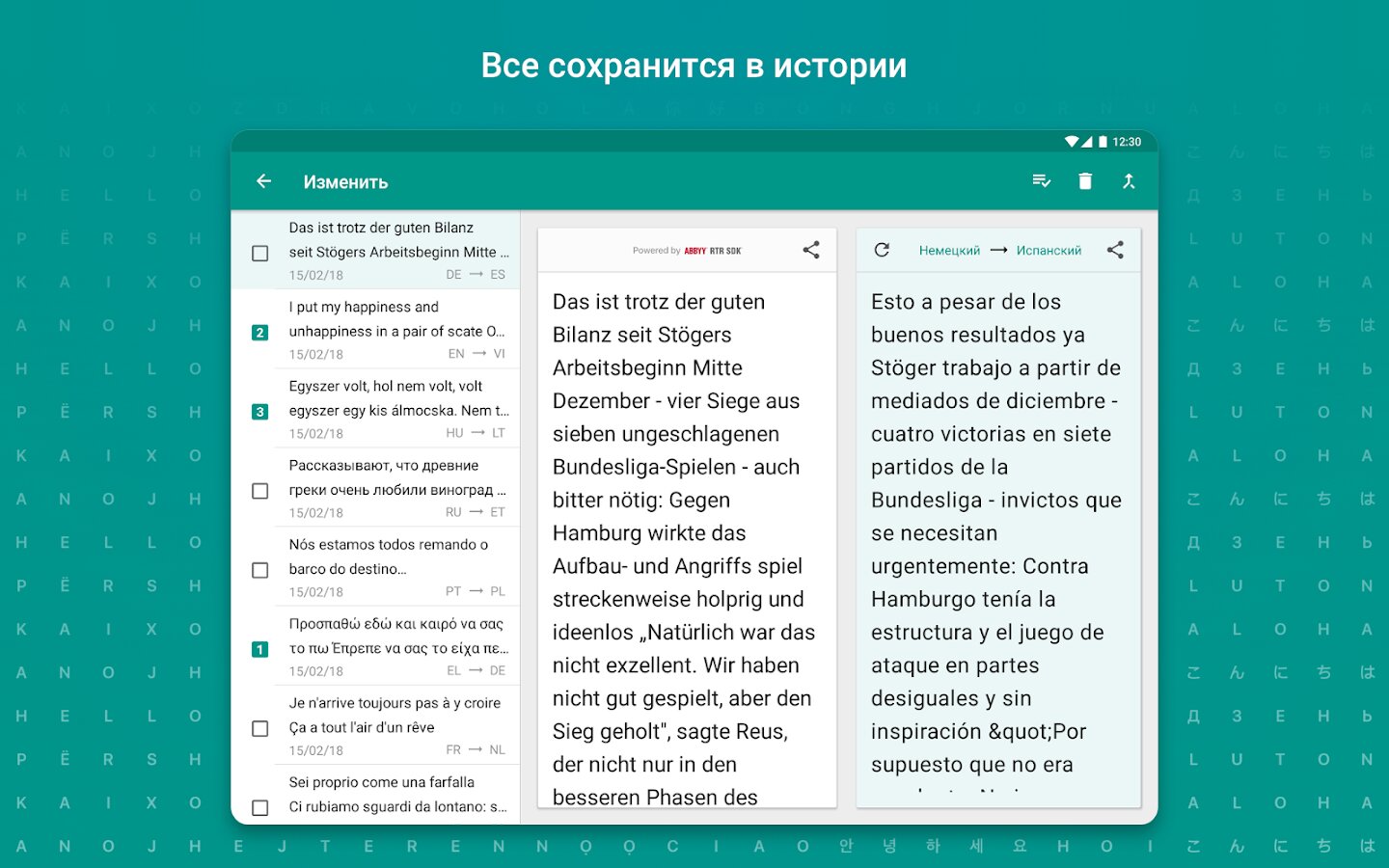1389x868 pixels.
Task: Toggle the numbered checkbox marked 1
Action: (x=259, y=649)
